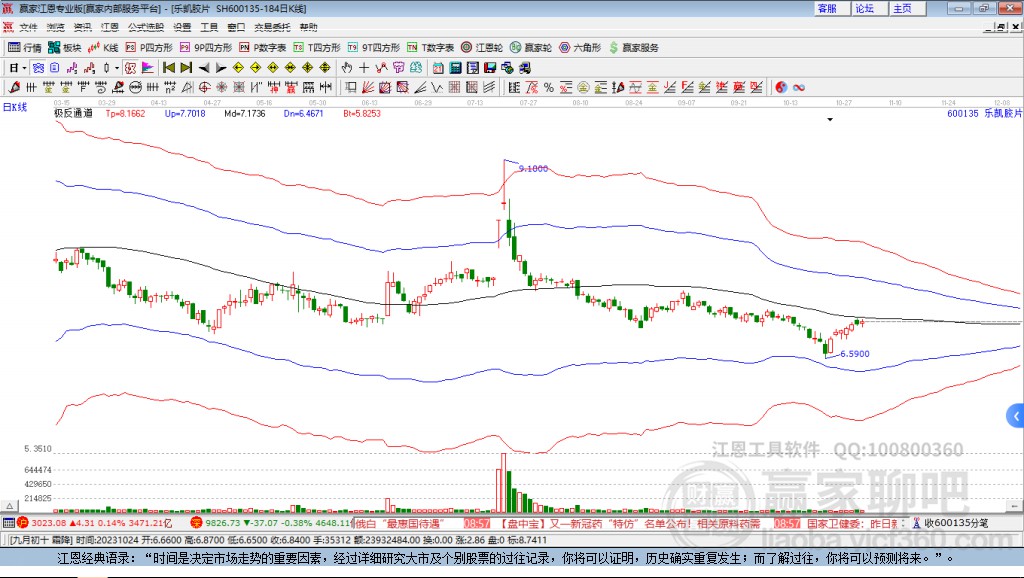This screenshot has height=578, width=1024.
Task: Open the 板块 sector view
Action: [x=64, y=48]
